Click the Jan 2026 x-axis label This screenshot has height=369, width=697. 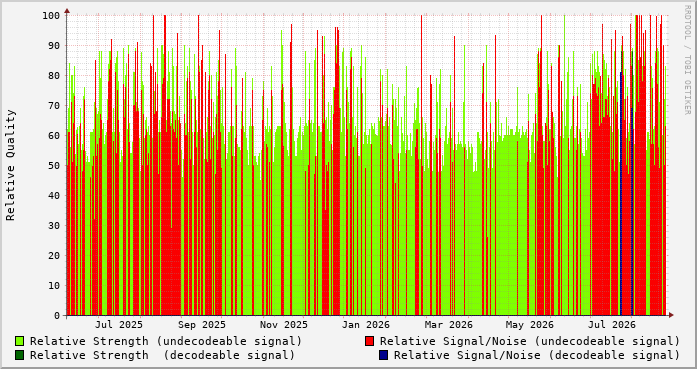(x=365, y=325)
